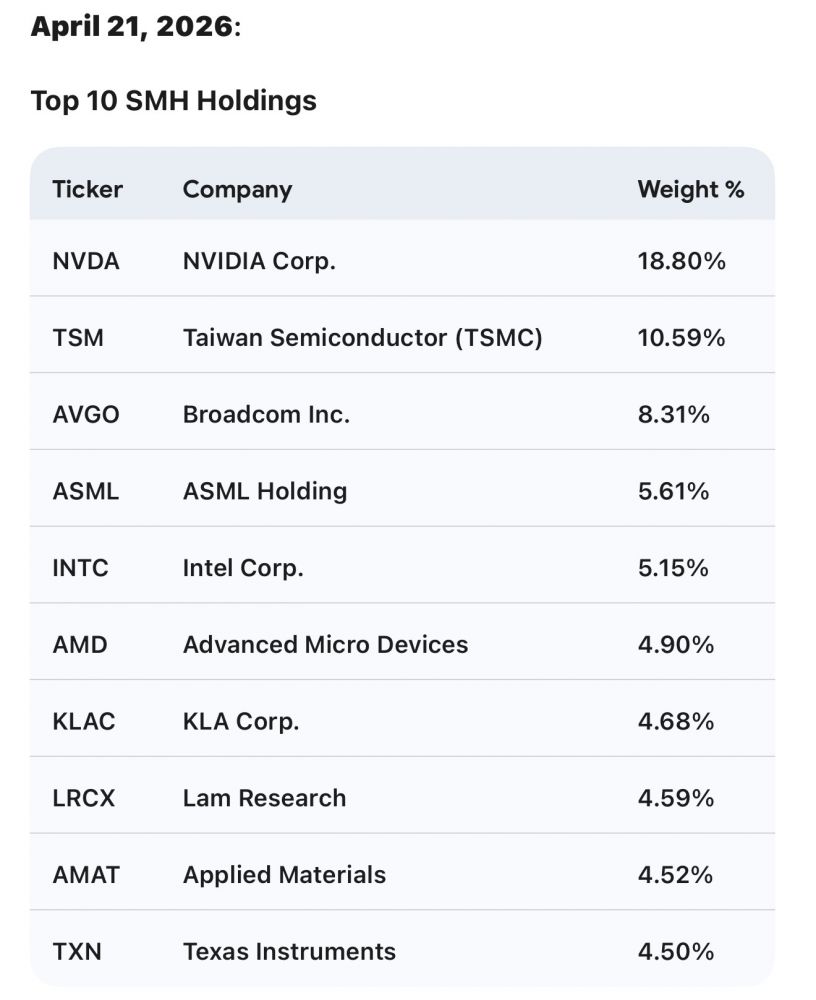Select the TSM ticker cell

pyautogui.click(x=77, y=338)
